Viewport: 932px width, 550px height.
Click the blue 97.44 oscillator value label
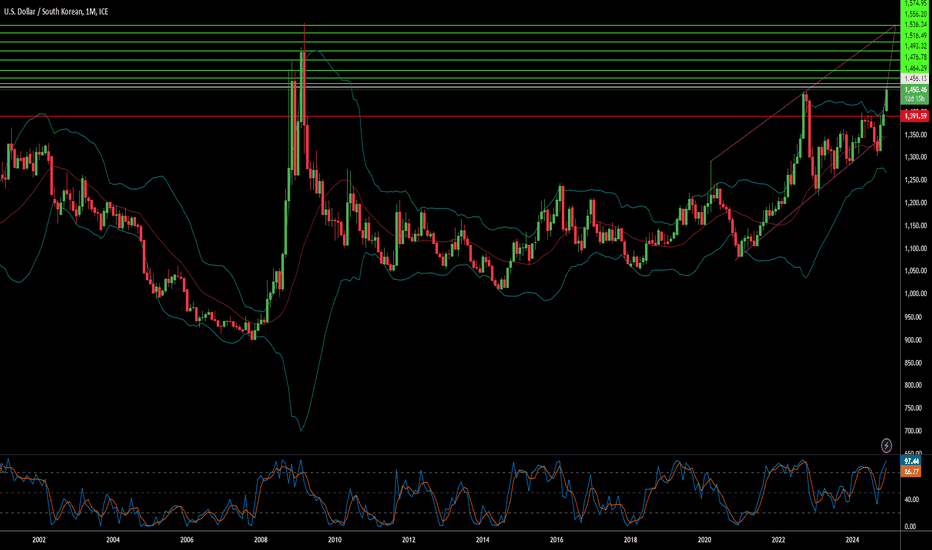(911, 461)
